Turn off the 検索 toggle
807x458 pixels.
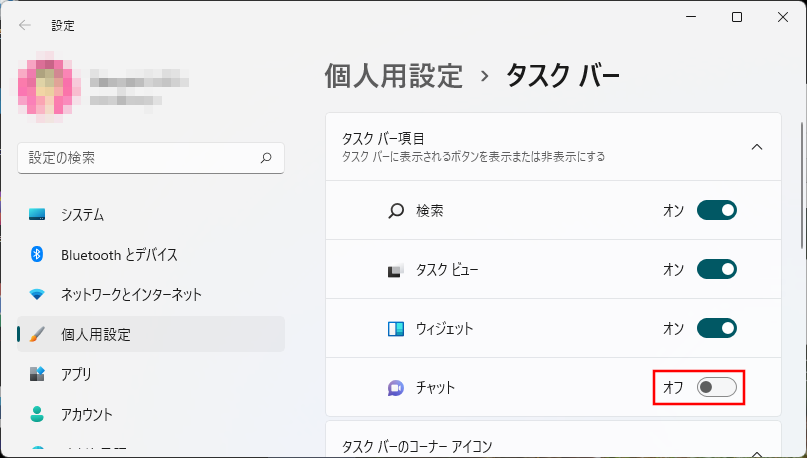coord(716,211)
